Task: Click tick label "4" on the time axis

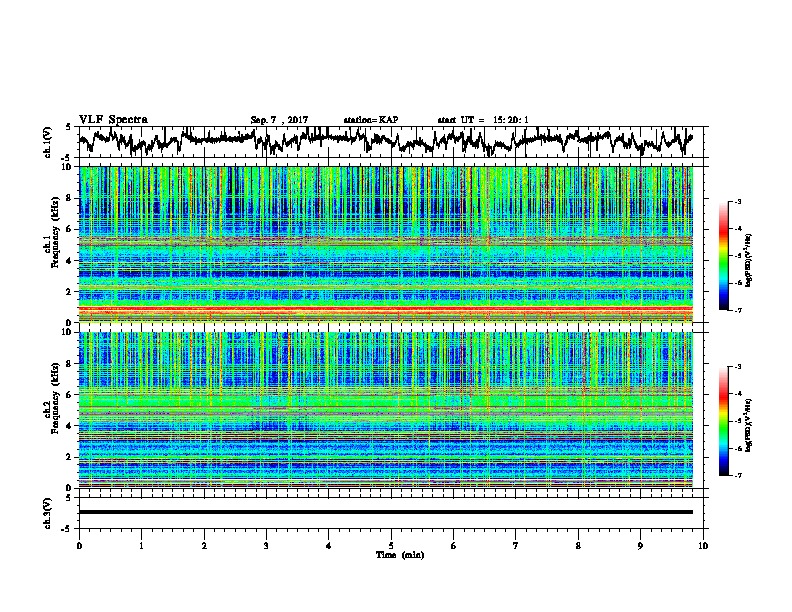Action: point(329,546)
